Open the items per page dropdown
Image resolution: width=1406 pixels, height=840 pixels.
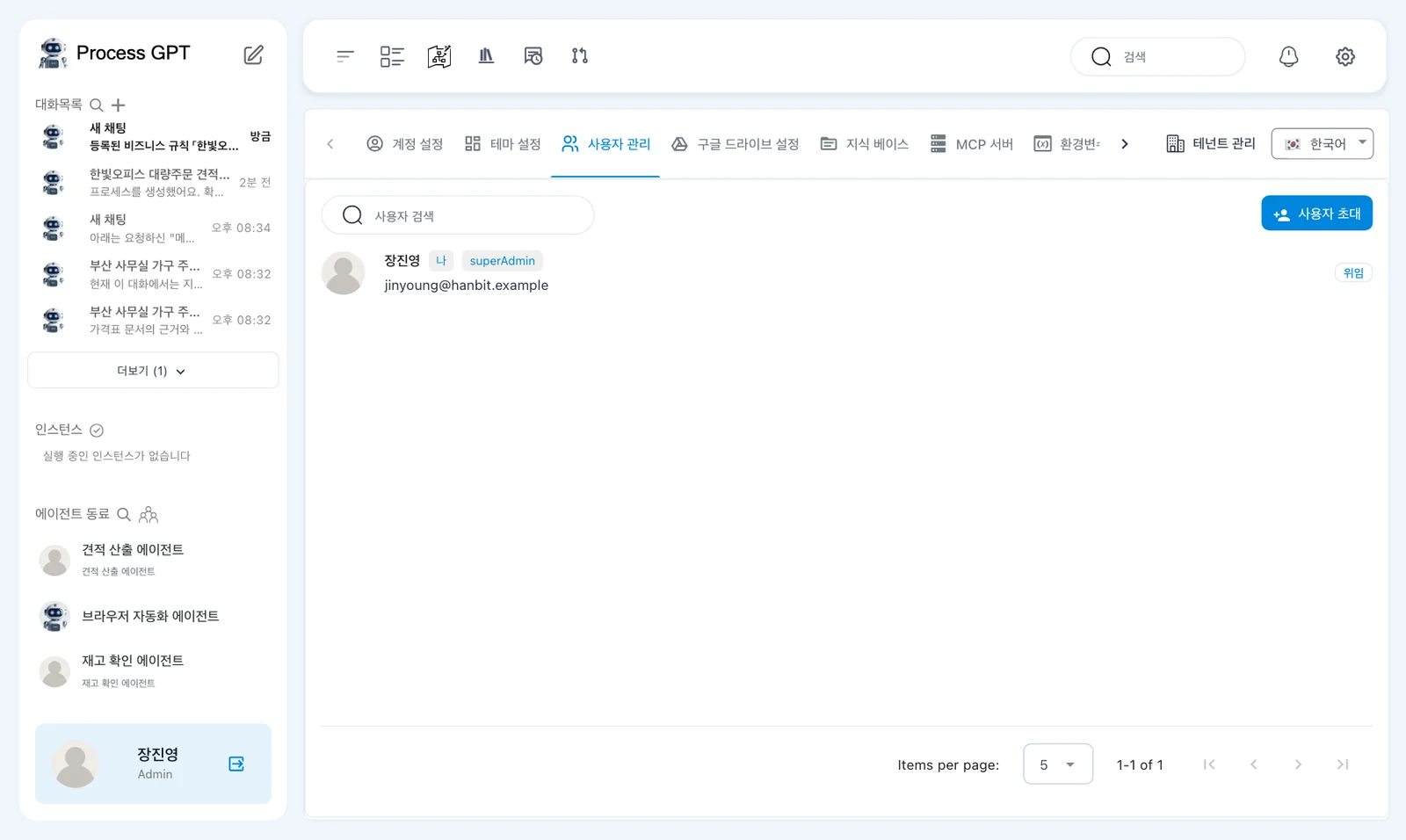point(1058,764)
